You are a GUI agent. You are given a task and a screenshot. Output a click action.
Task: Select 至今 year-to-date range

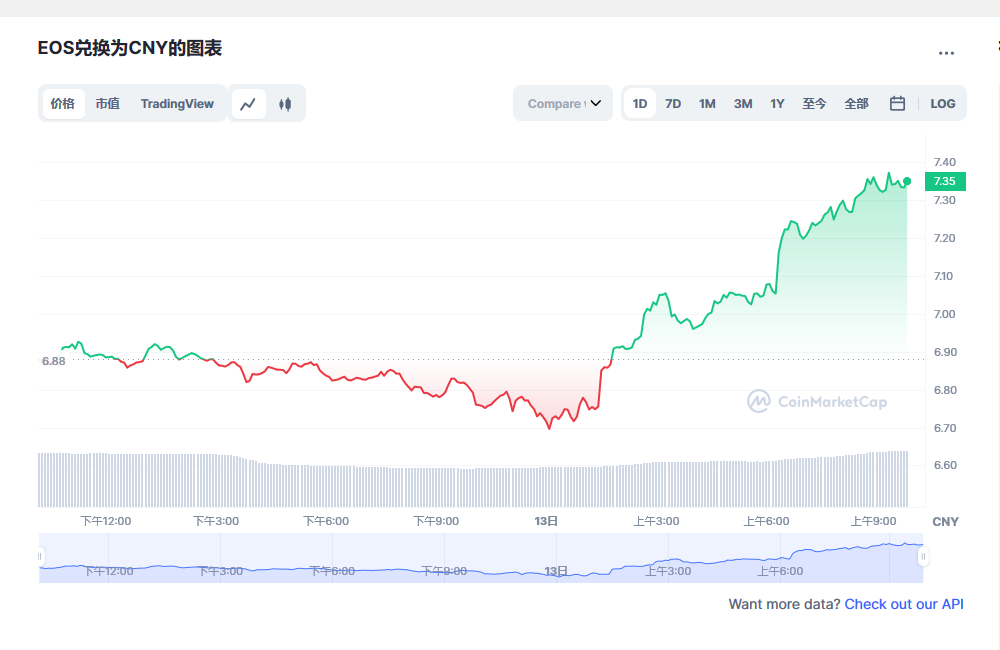pos(814,104)
